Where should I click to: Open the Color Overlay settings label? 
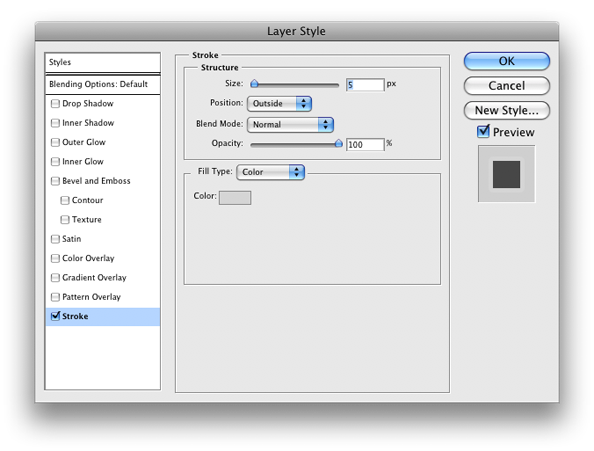[88, 258]
